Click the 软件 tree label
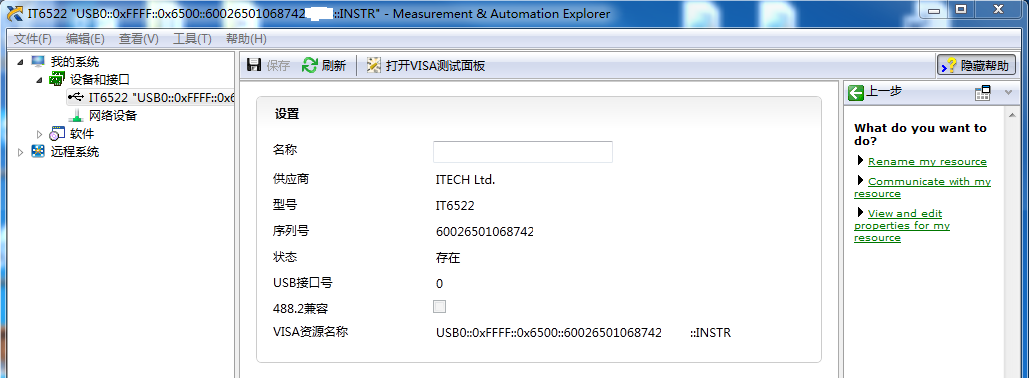 click(82, 134)
